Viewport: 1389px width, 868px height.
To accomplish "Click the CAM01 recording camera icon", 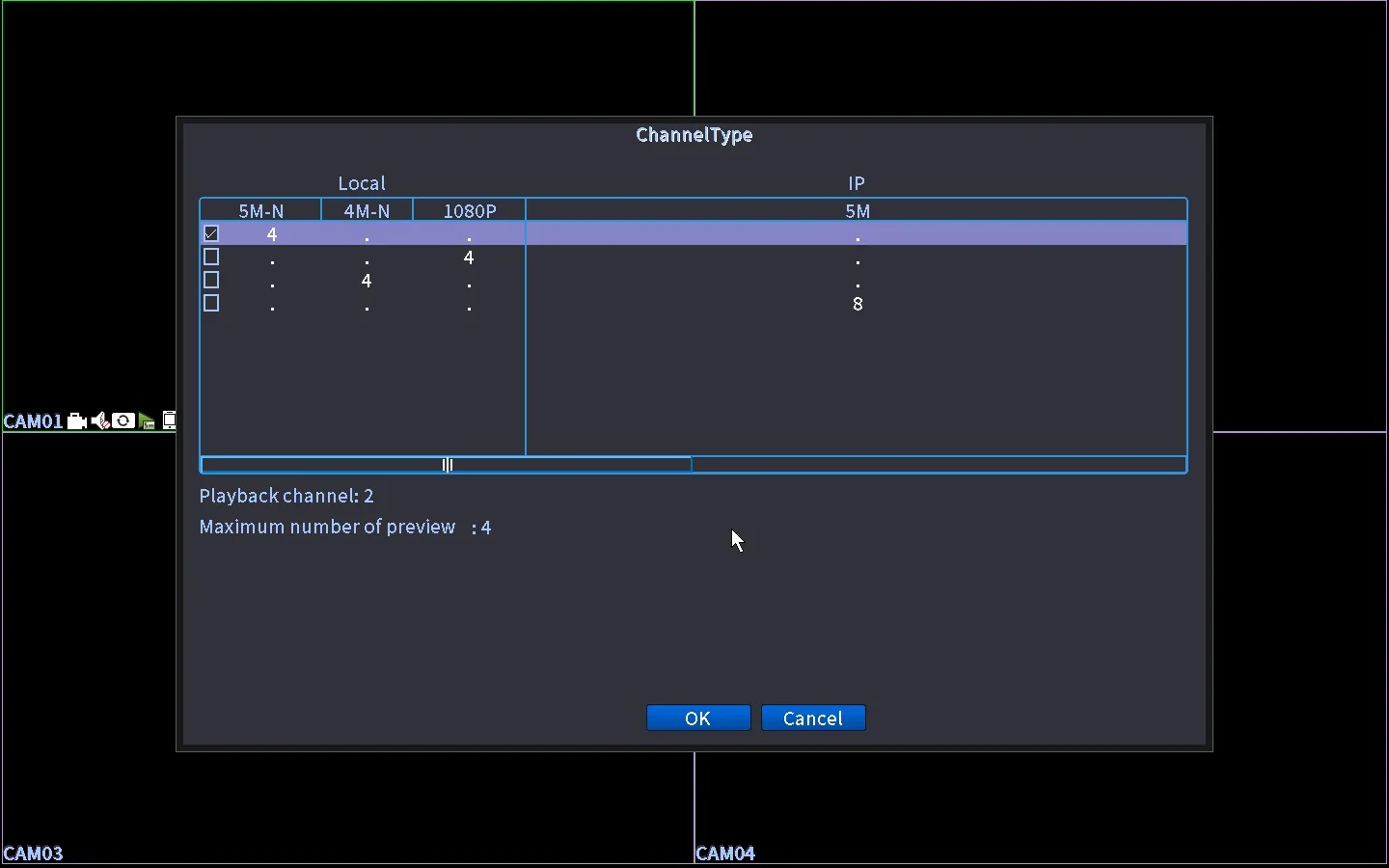I will click(77, 421).
